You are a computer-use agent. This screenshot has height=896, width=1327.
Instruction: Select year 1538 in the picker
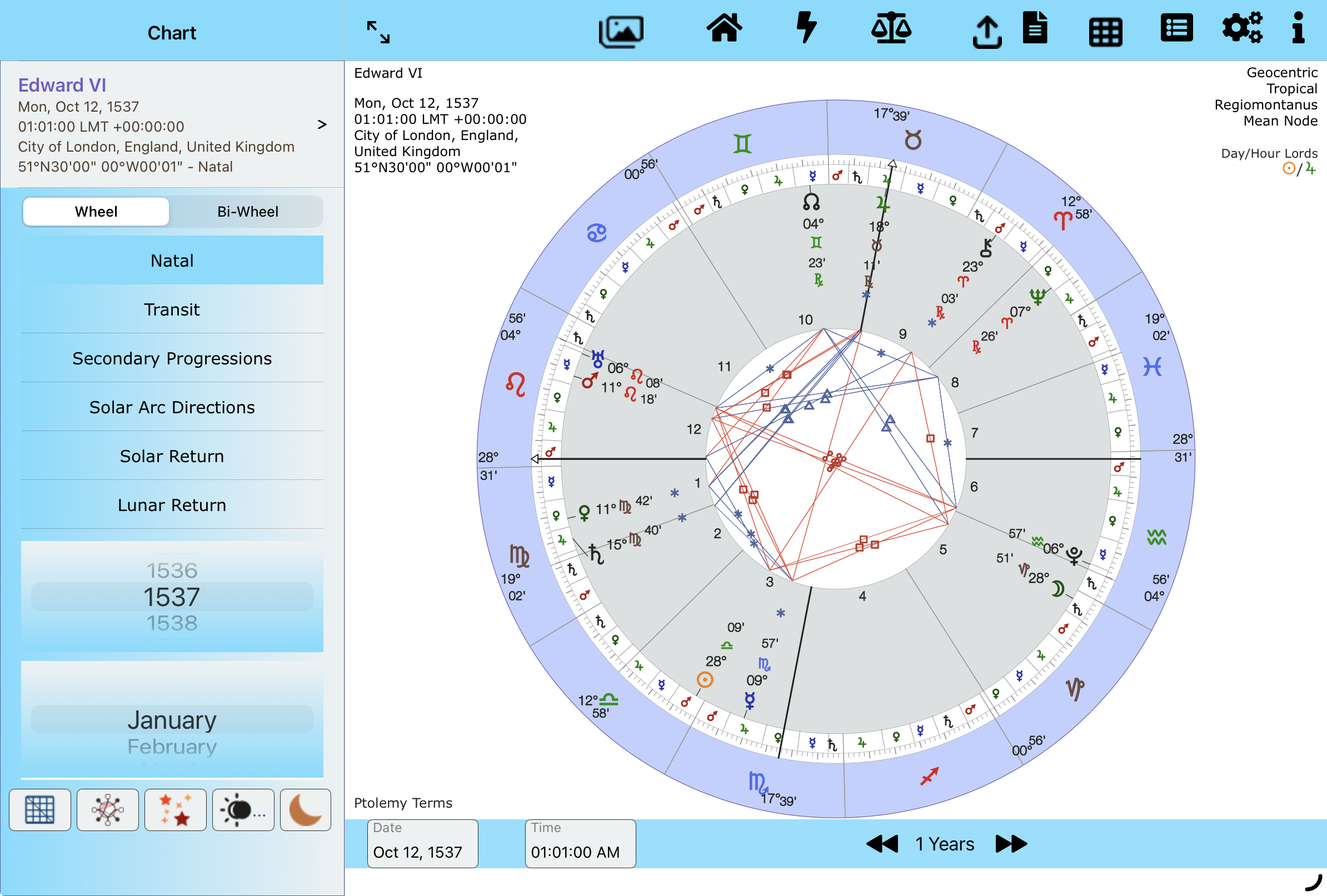(x=172, y=623)
